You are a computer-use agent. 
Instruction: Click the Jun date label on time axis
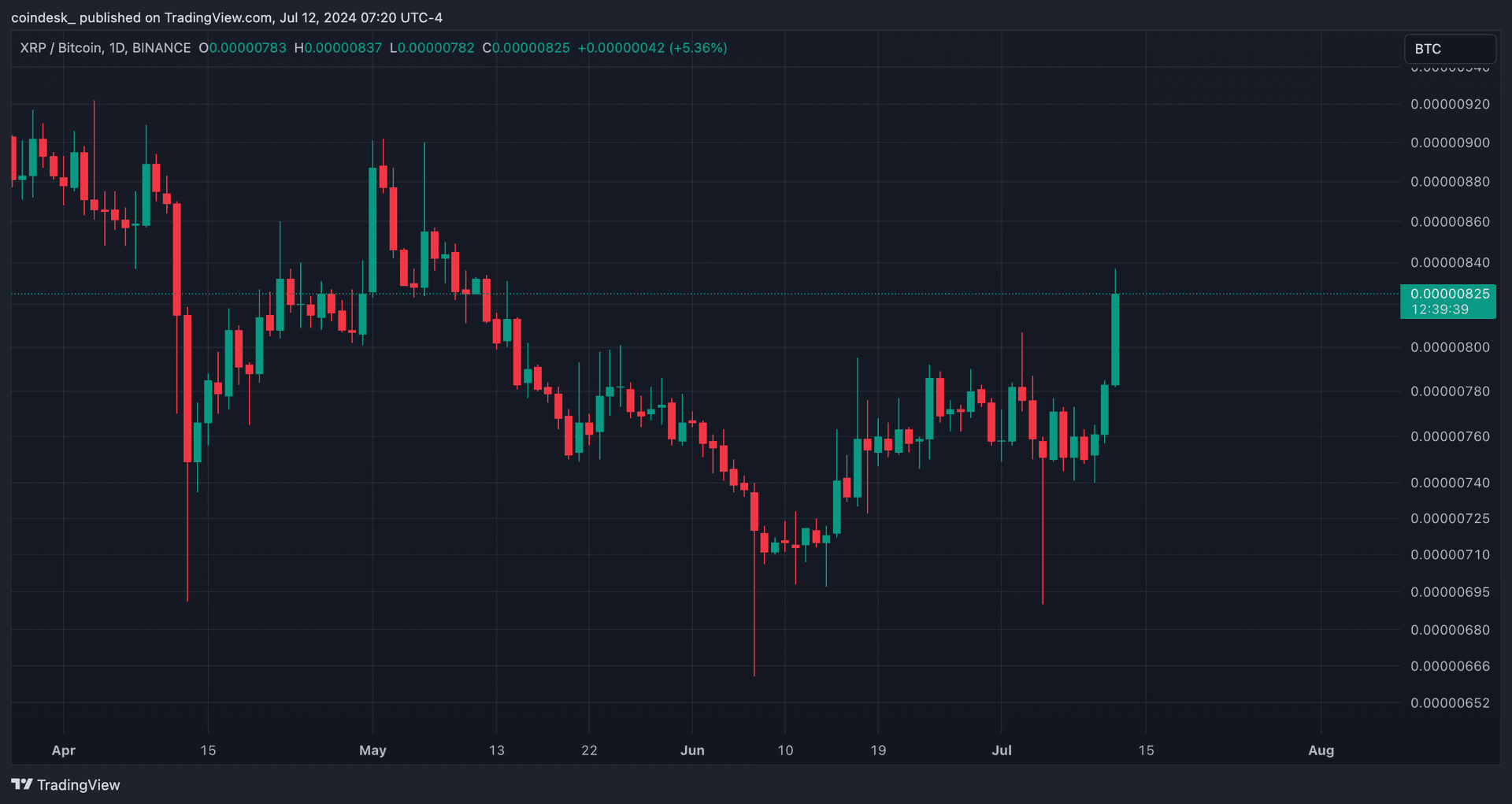pyautogui.click(x=692, y=750)
